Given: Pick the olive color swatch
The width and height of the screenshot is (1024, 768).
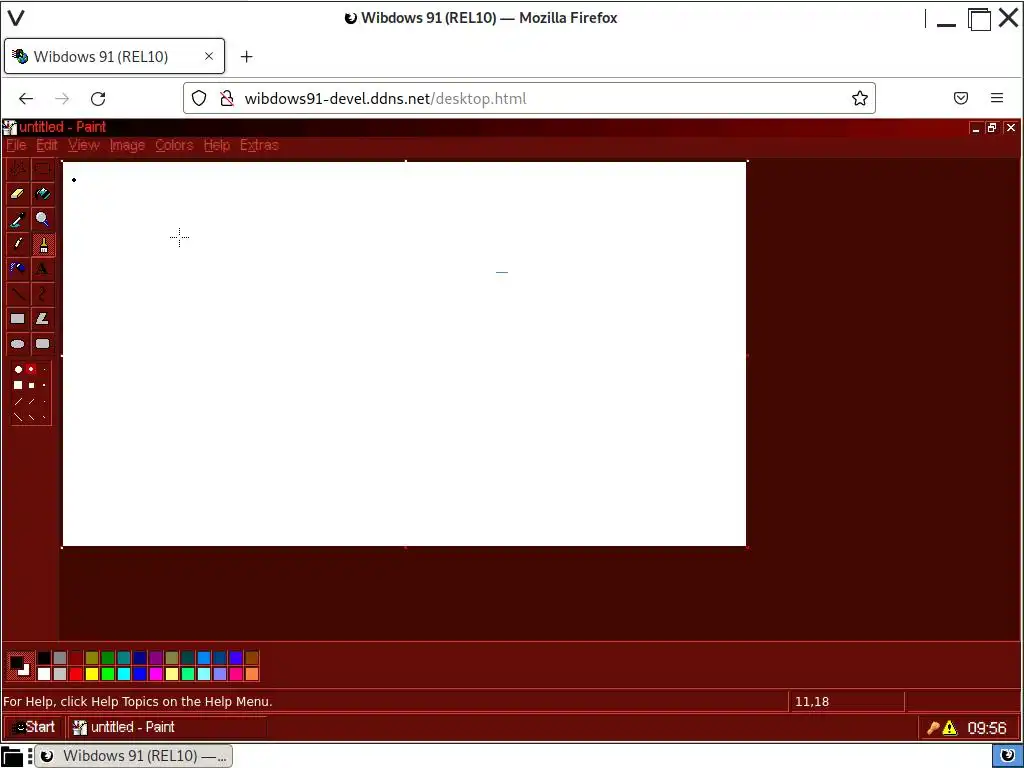Looking at the screenshot, I should pos(92,658).
